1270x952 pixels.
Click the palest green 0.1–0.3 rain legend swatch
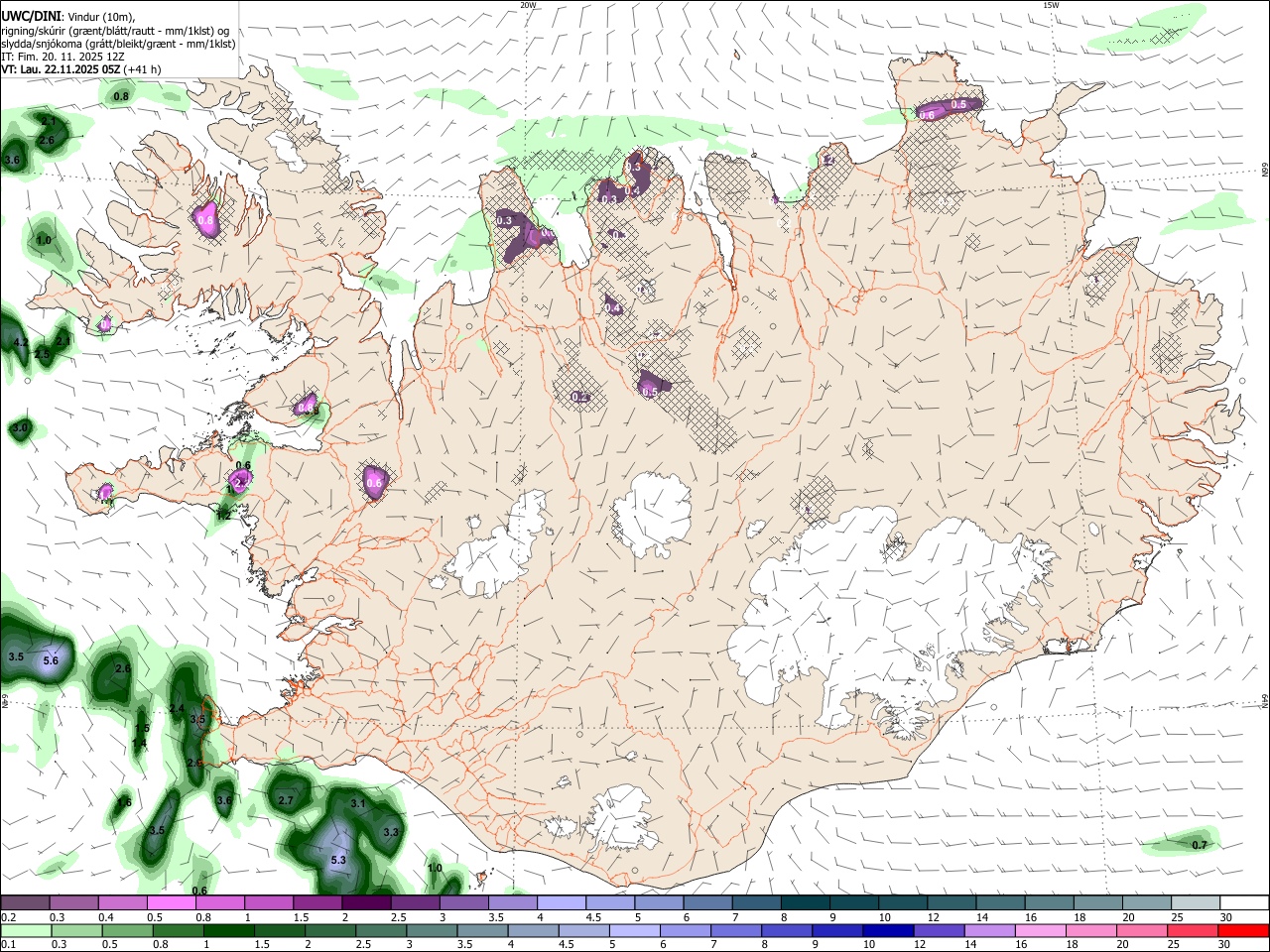(x=25, y=930)
